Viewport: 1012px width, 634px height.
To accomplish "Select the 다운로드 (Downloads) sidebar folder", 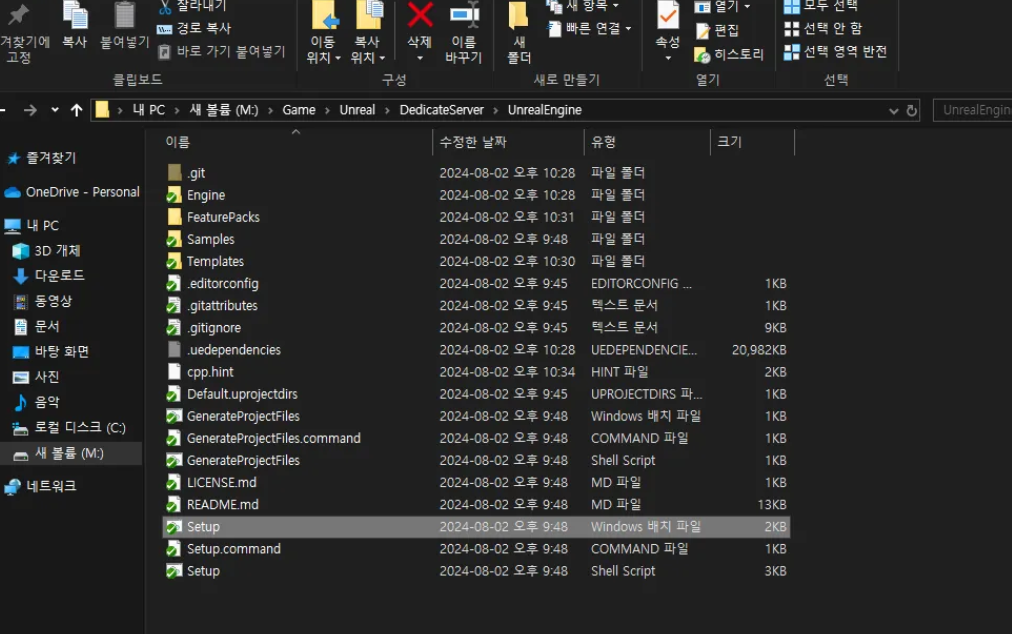I will [x=59, y=276].
